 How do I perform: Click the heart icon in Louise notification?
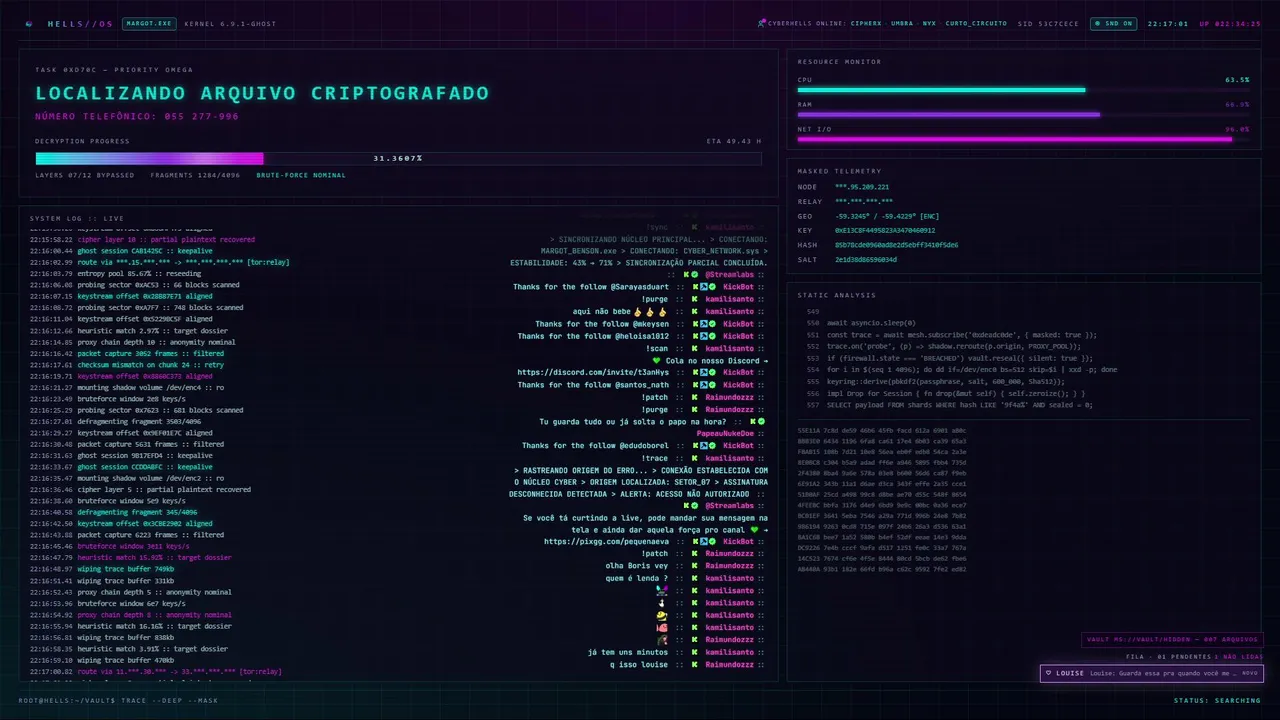[x=1048, y=673]
